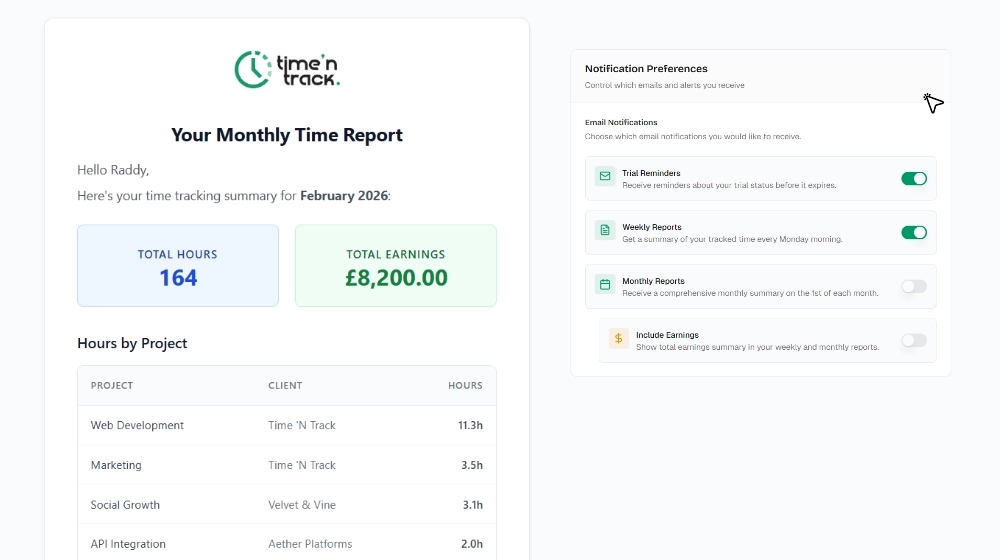
Task: Switch on the Include Earnings toggle
Action: 914,341
